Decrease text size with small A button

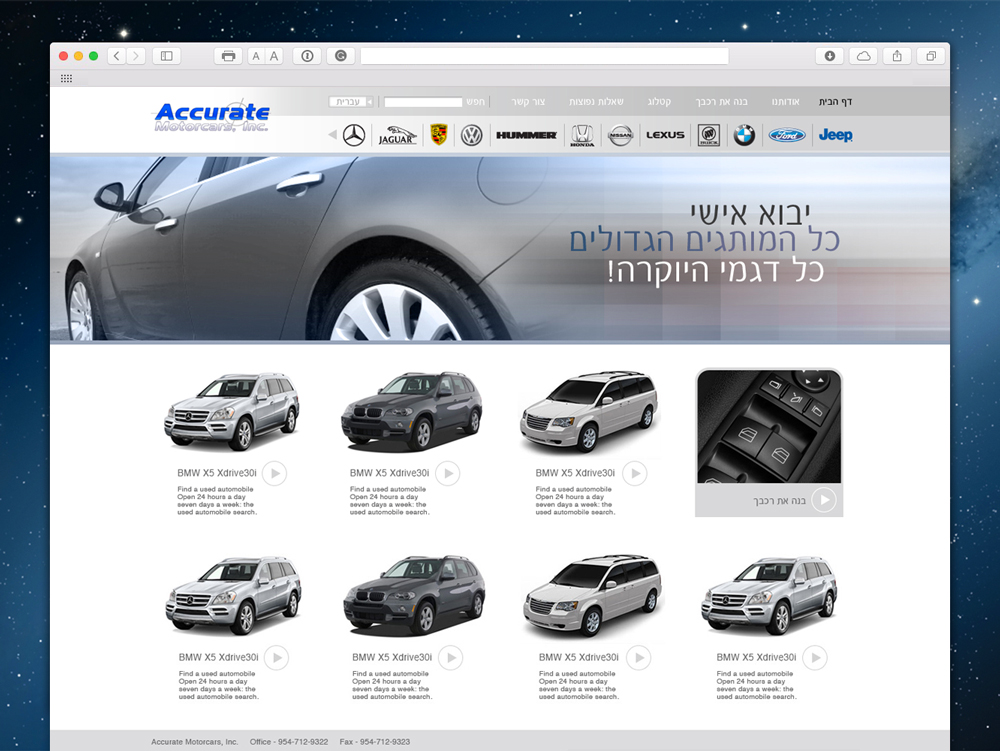(x=256, y=56)
